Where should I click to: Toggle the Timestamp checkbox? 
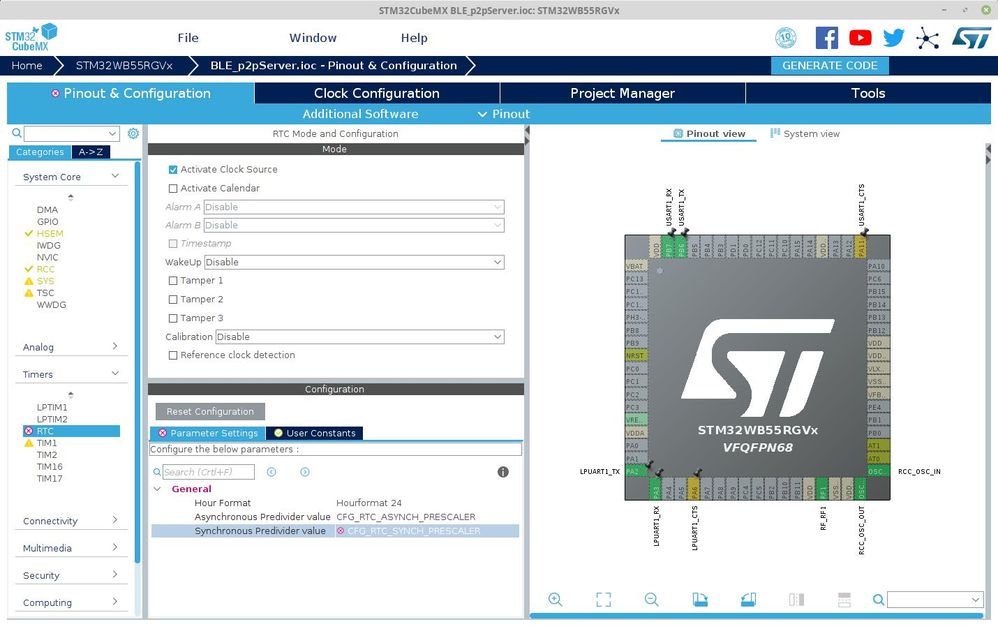pos(172,244)
